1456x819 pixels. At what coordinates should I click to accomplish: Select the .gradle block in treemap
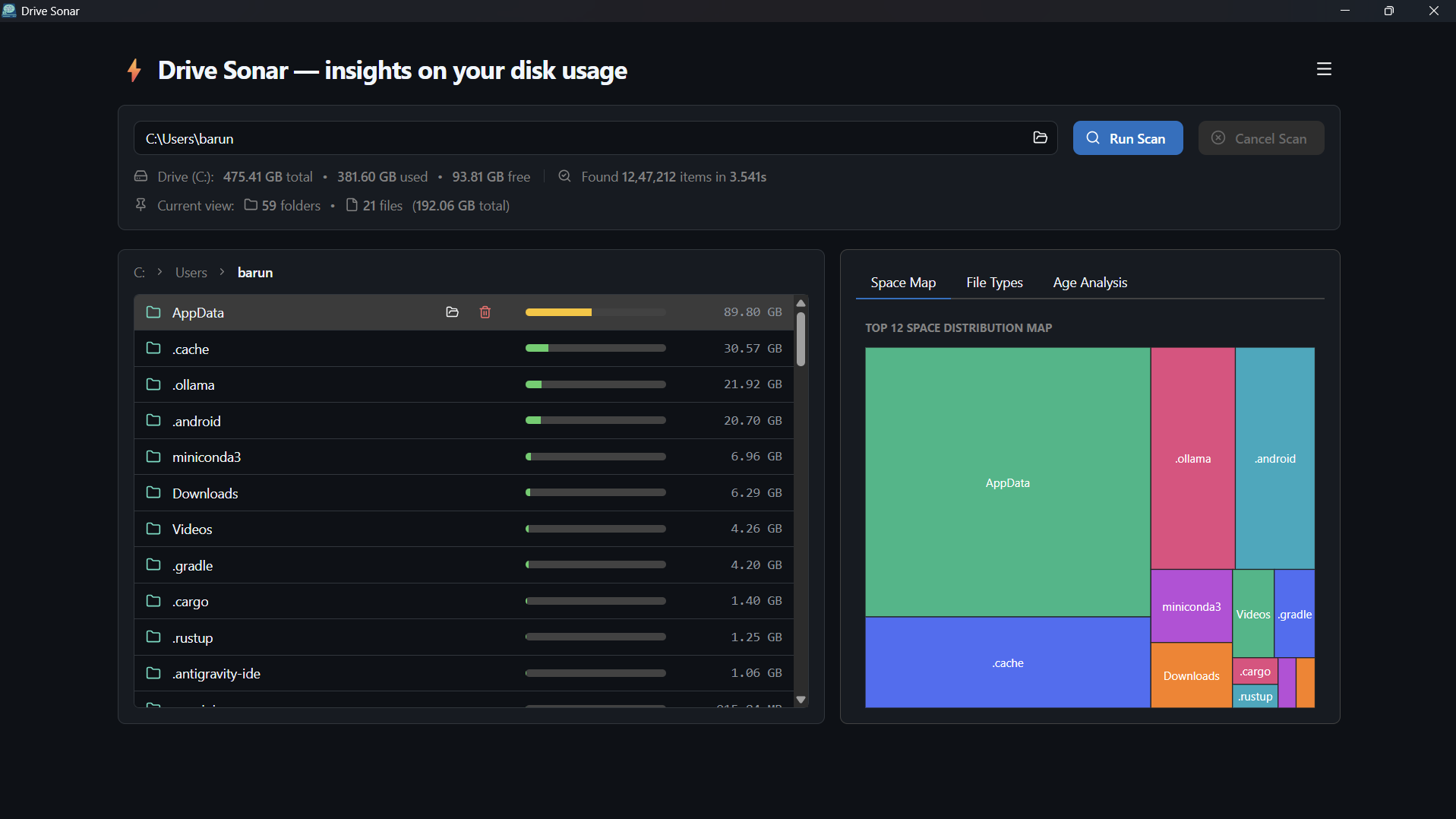point(1295,614)
